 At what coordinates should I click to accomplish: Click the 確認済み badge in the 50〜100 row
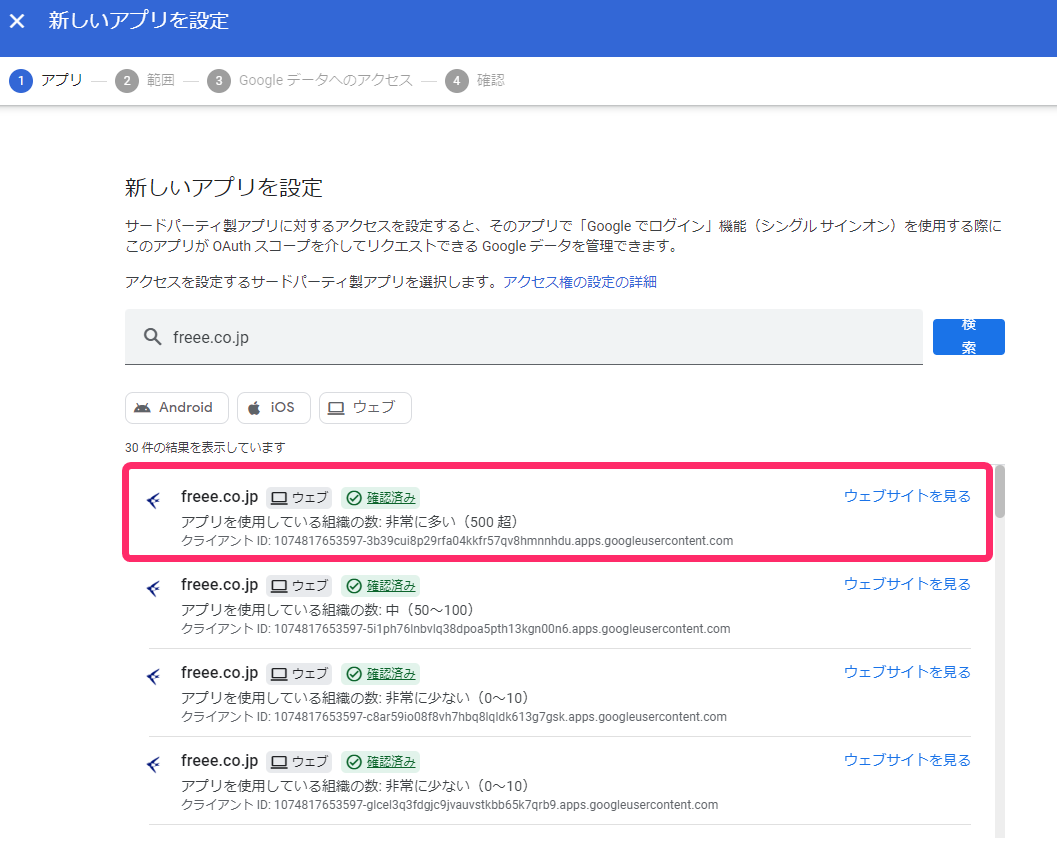(x=381, y=586)
